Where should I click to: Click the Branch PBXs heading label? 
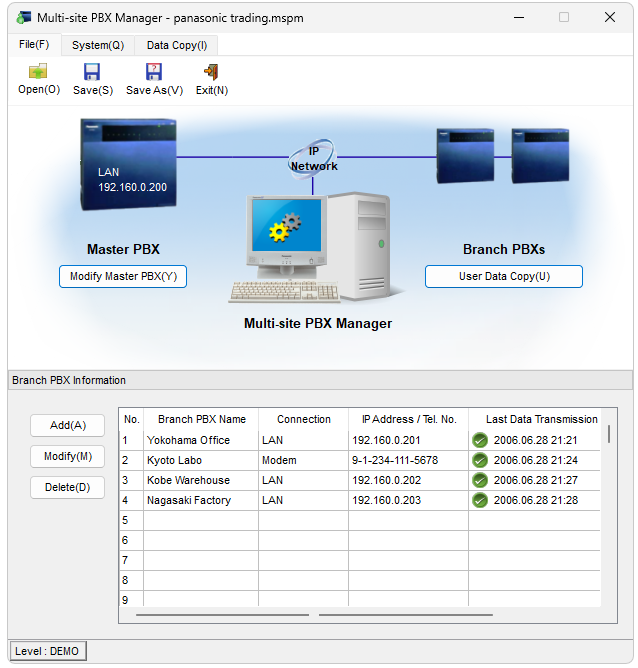coord(504,249)
